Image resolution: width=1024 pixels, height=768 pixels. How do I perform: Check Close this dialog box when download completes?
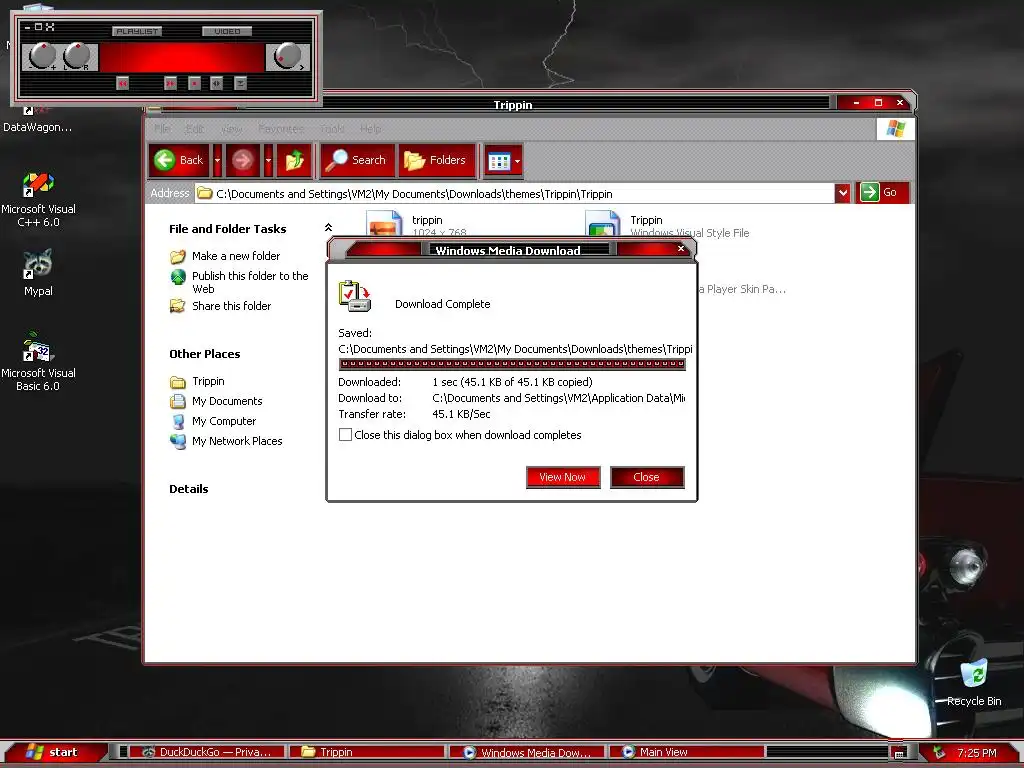(x=345, y=435)
